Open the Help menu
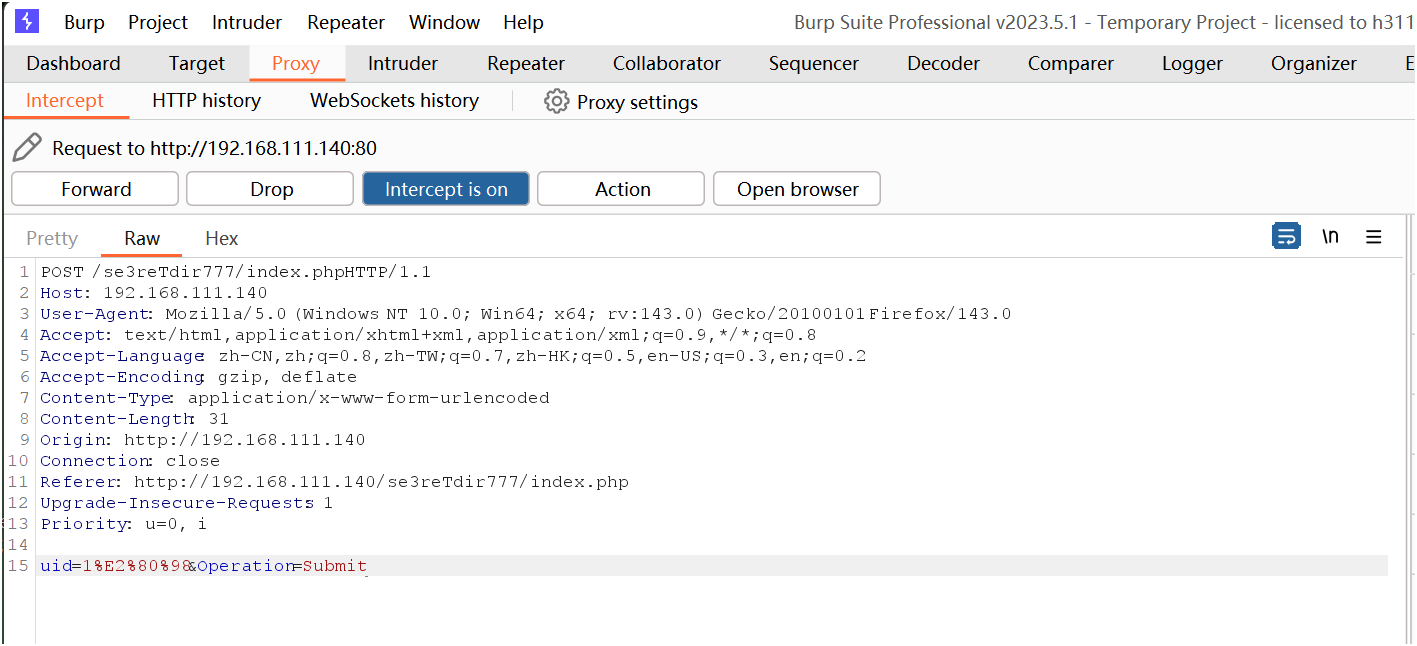Viewport: 1417px width, 646px height. [x=523, y=22]
